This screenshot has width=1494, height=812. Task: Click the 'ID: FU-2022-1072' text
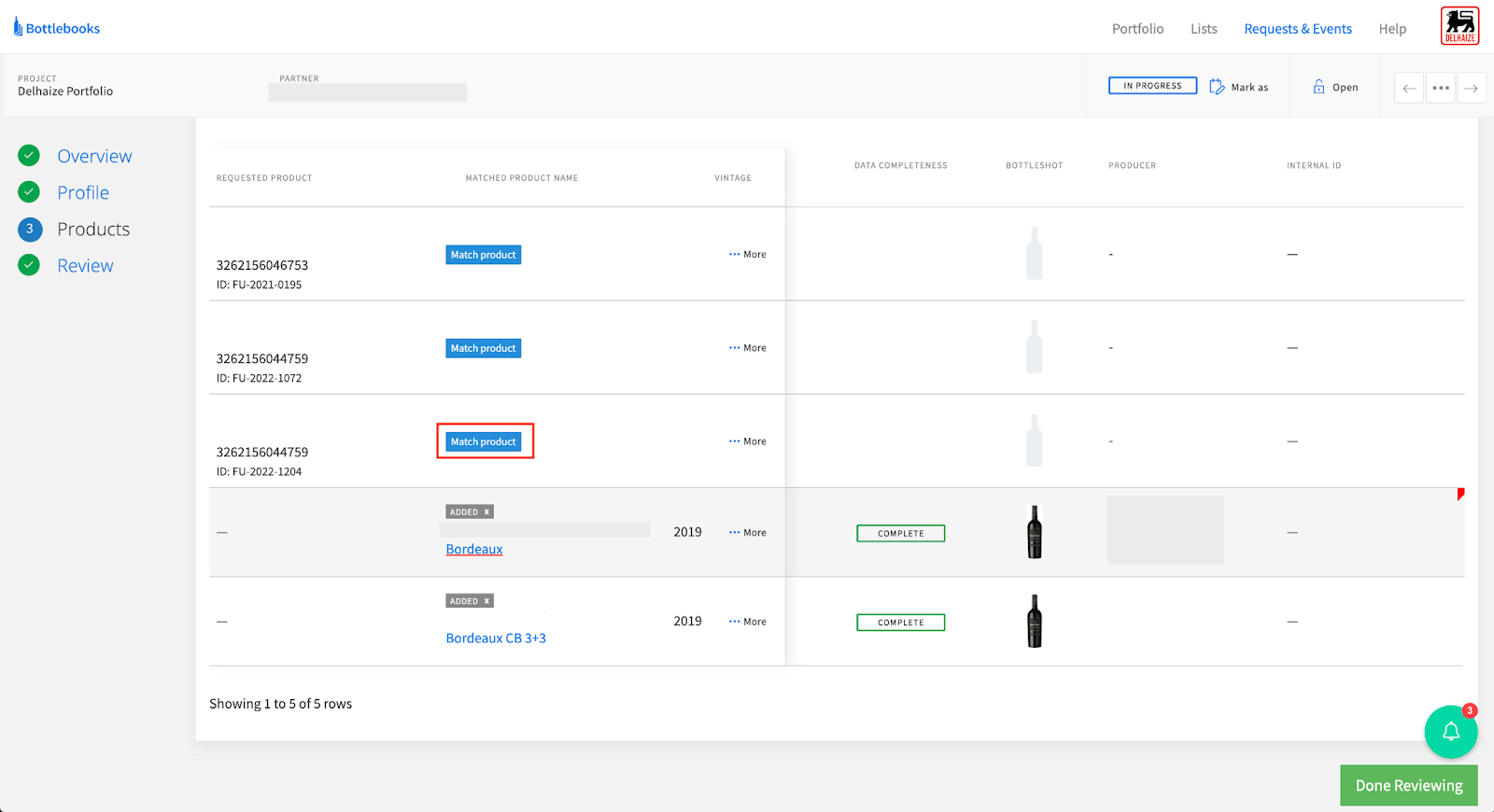[259, 378]
